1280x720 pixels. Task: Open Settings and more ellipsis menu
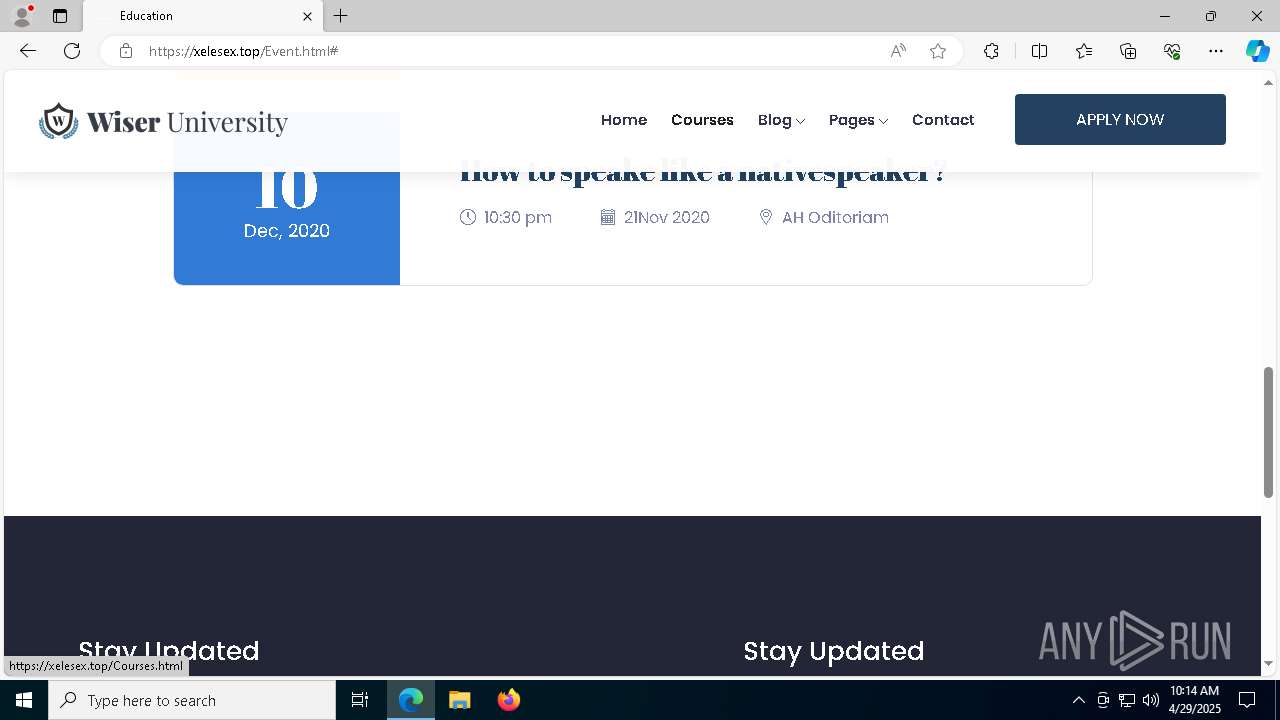pos(1216,51)
